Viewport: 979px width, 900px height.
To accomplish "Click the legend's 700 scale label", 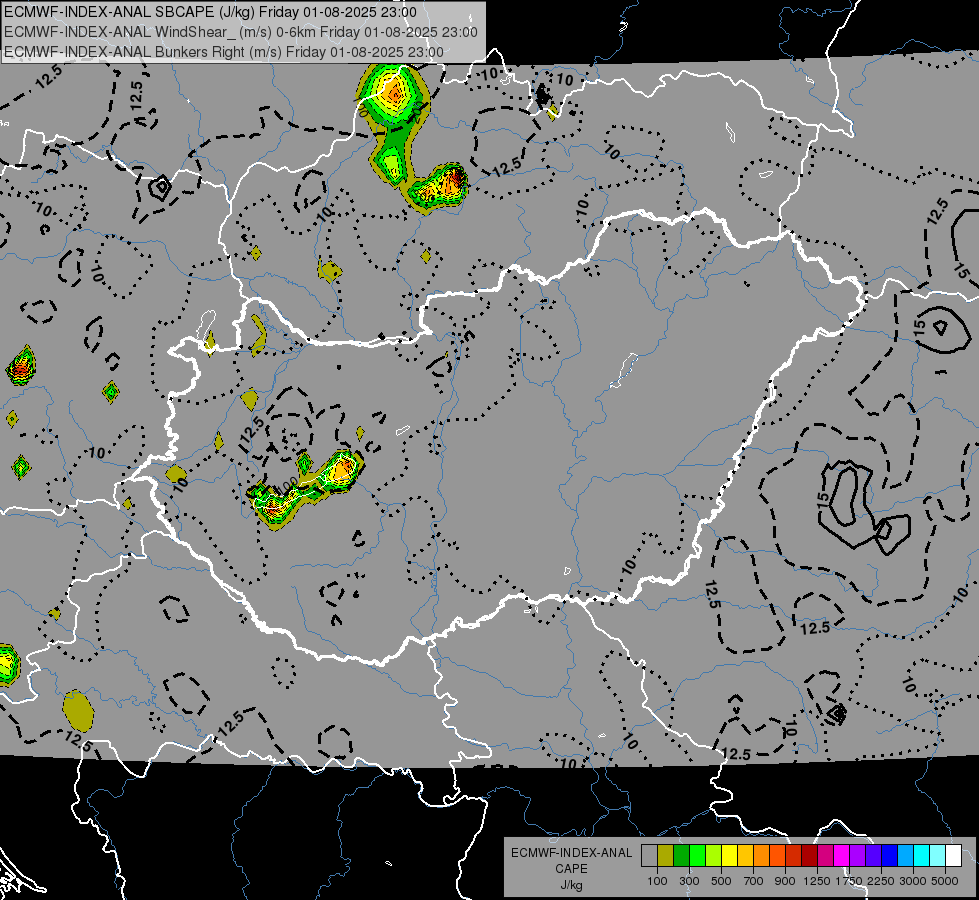I will (754, 881).
